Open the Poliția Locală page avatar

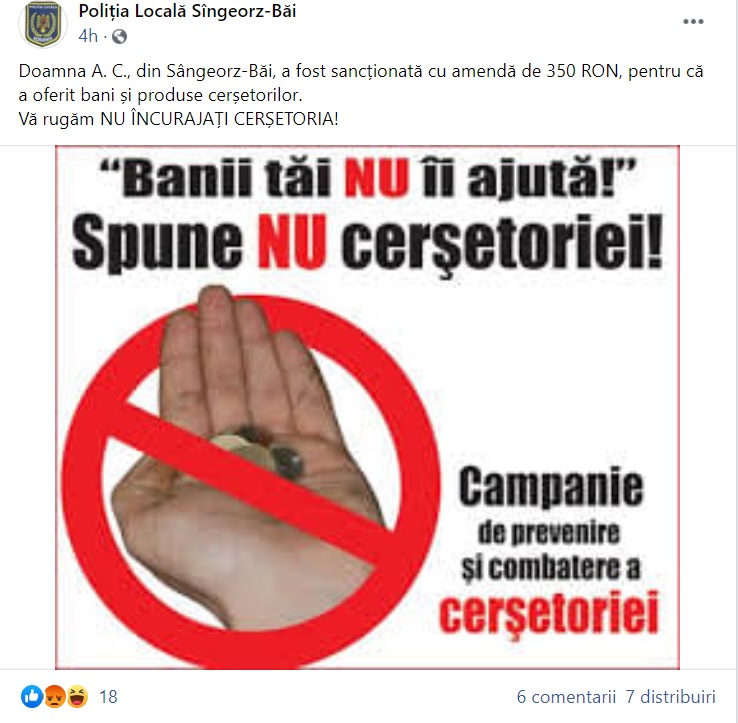[x=43, y=24]
